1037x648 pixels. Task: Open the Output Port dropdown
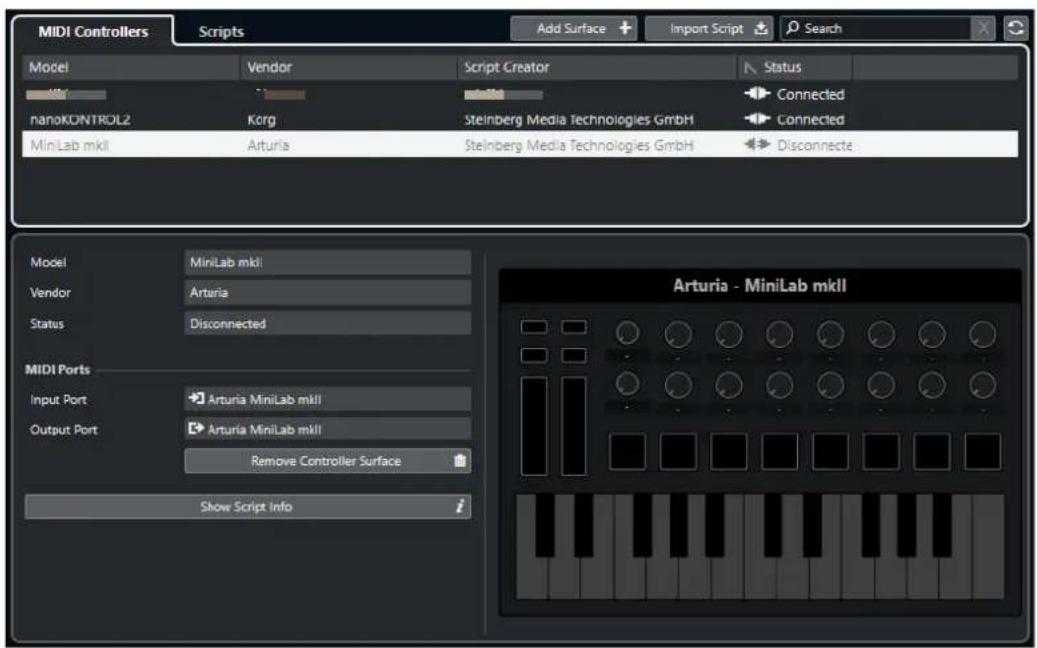(x=328, y=430)
